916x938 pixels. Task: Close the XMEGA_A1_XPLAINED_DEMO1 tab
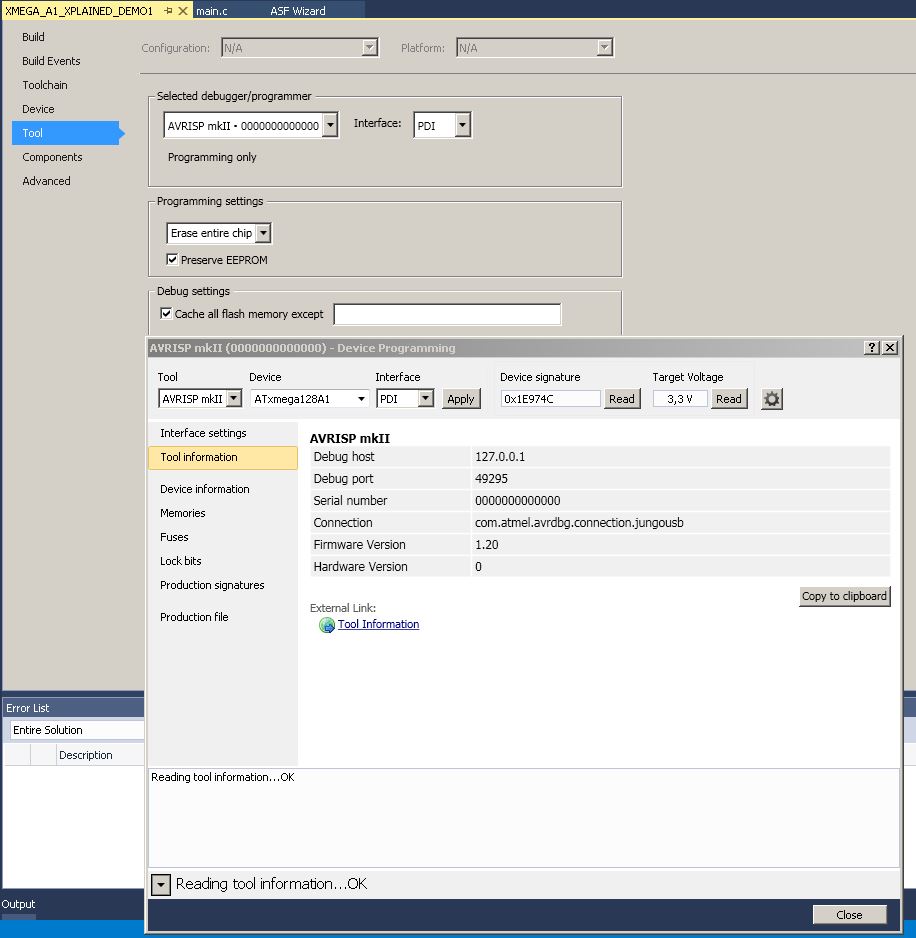click(x=183, y=11)
